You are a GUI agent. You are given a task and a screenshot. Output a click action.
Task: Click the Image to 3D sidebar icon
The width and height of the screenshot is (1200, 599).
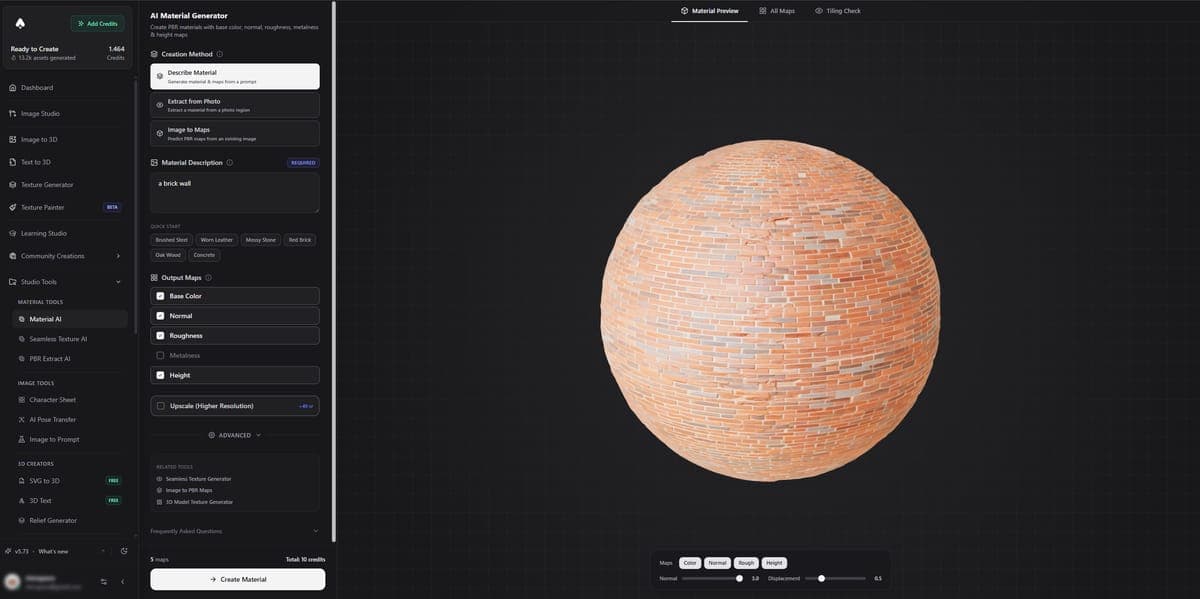(12, 140)
